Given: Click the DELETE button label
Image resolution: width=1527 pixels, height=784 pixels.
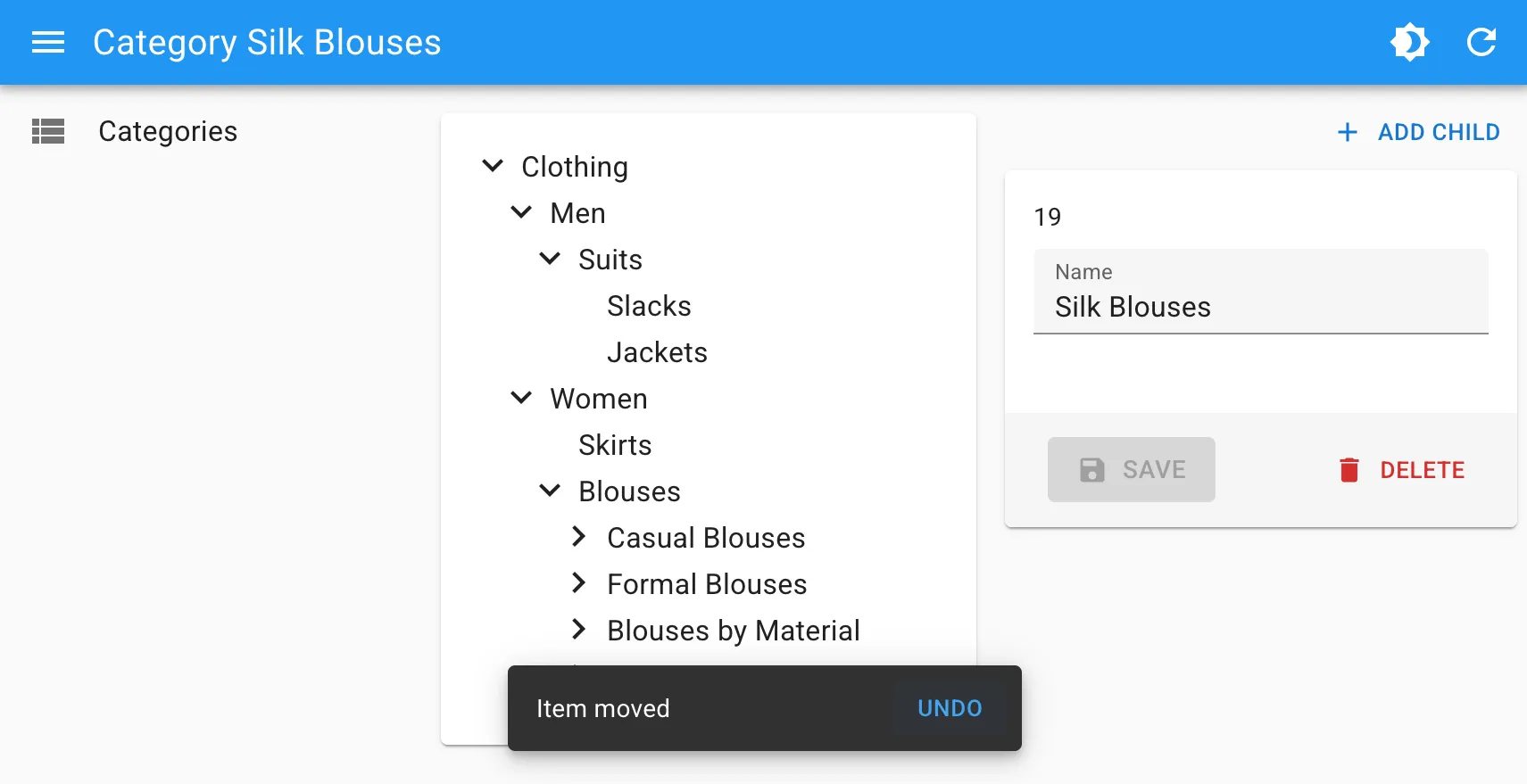Looking at the screenshot, I should (1422, 470).
